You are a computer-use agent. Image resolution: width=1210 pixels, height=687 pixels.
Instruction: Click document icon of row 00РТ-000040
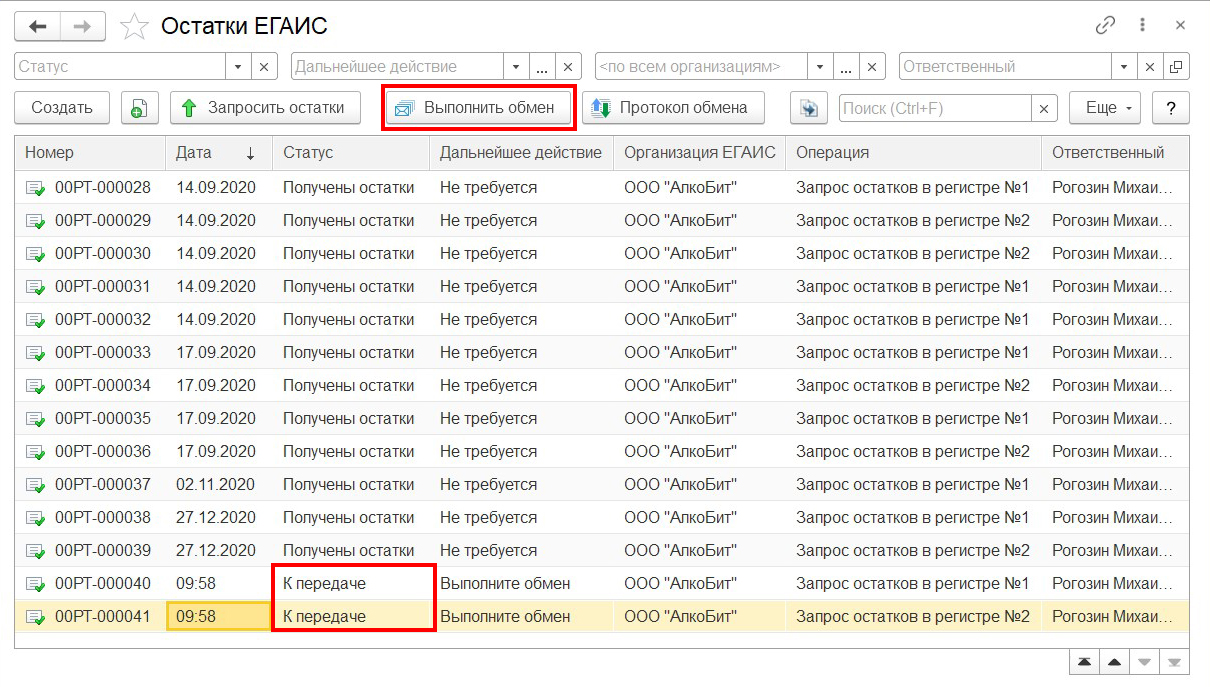point(35,584)
